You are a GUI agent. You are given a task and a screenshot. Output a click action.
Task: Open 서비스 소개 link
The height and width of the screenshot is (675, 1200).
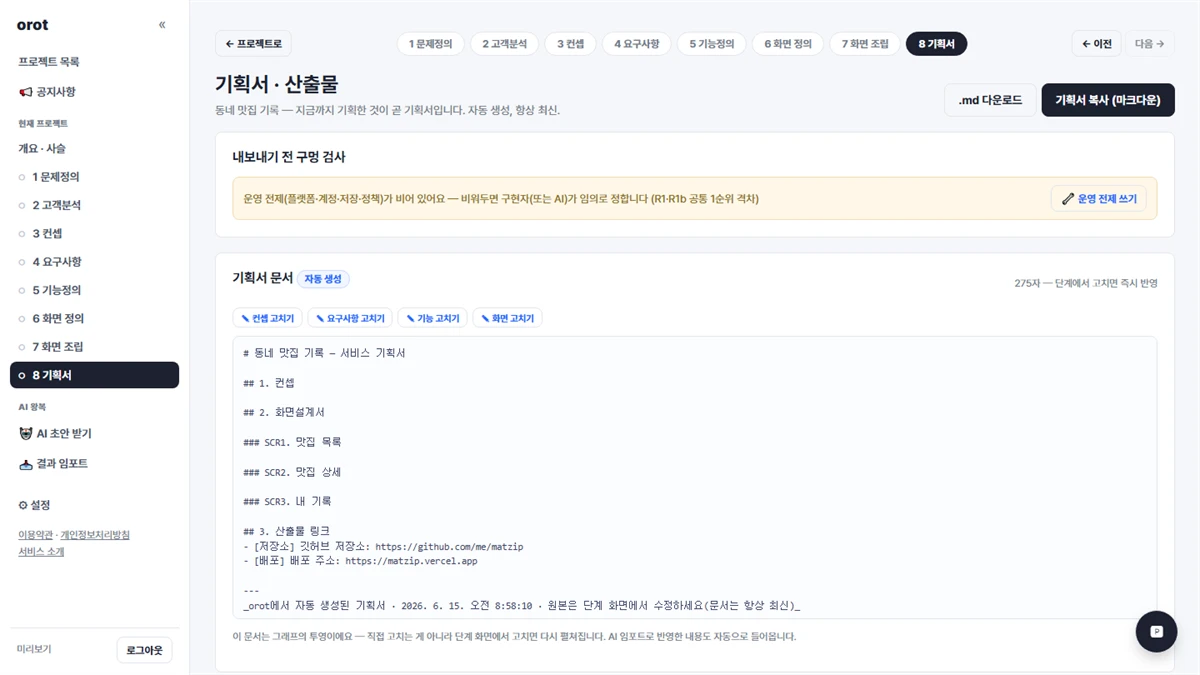(41, 551)
